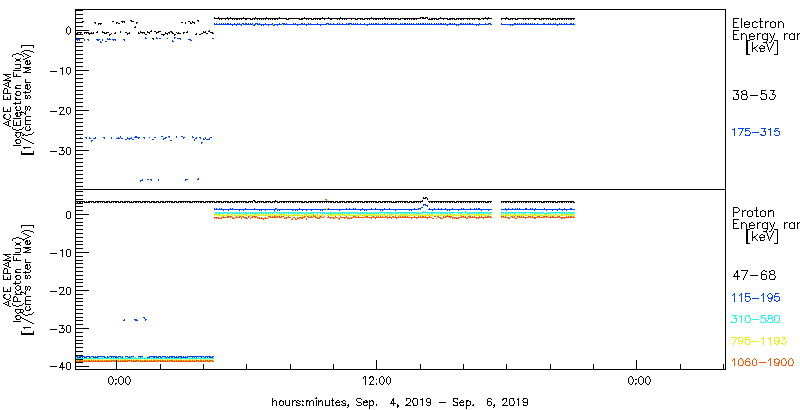Click the 'Electron' legend heading
Image resolution: width=800 pixels, height=410 pixels.
(758, 23)
